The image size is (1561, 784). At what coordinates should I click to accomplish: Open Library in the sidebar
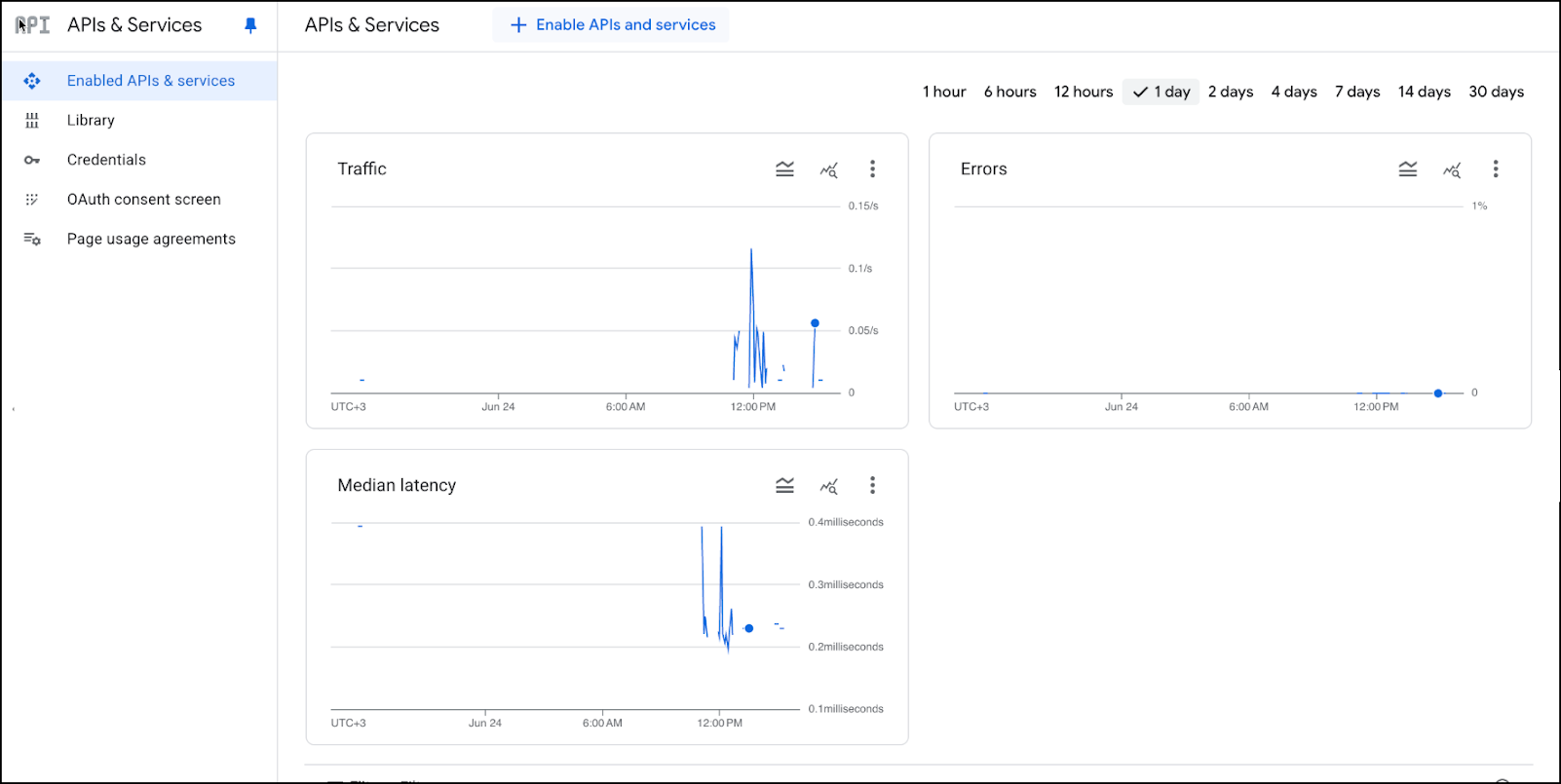tap(91, 120)
